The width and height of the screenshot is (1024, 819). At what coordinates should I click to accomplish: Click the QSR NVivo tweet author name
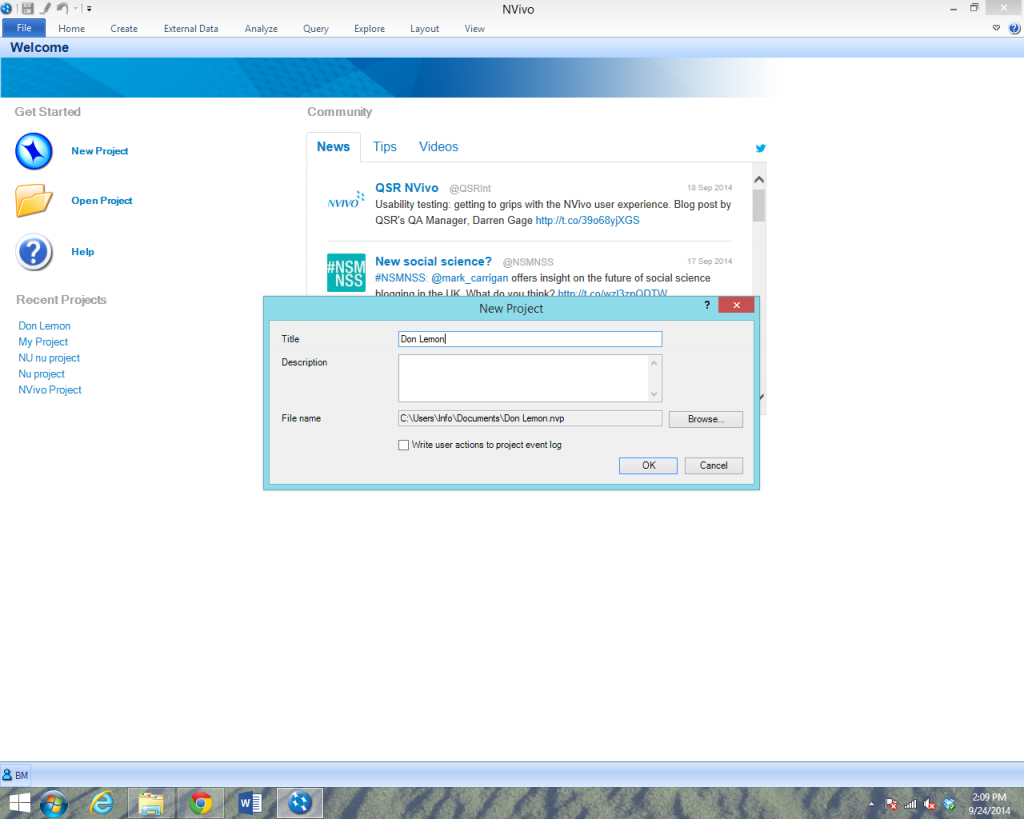(x=406, y=188)
